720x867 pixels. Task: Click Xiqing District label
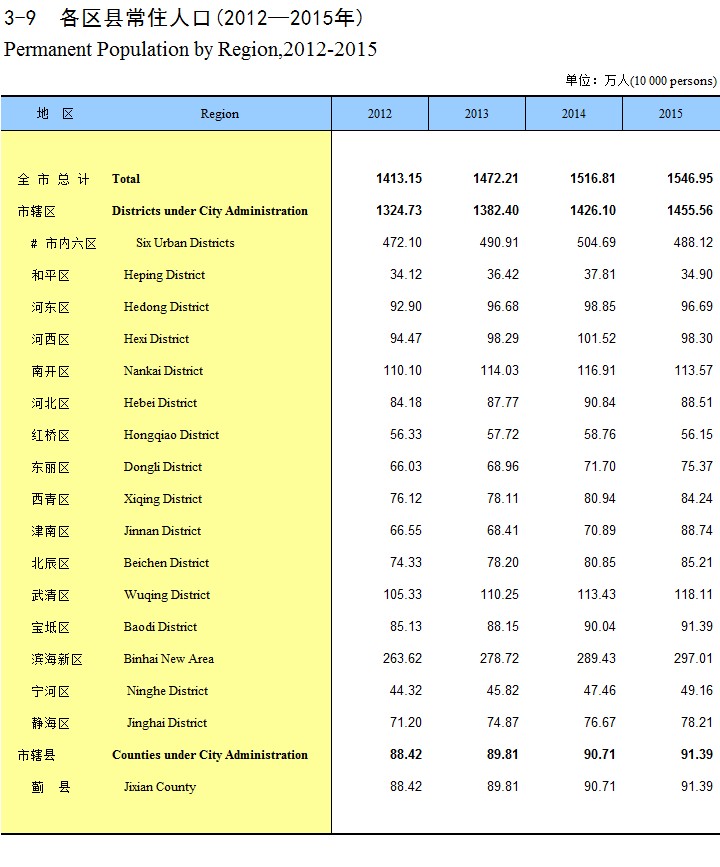(163, 499)
